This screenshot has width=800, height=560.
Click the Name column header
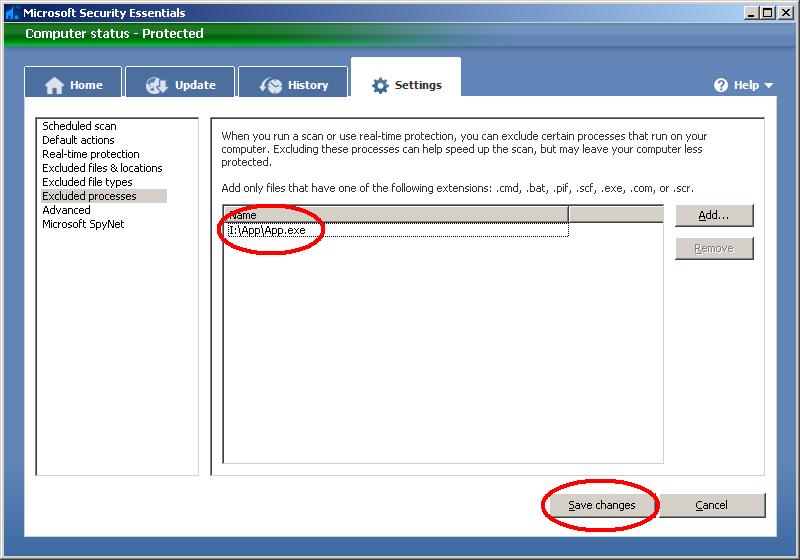coord(395,214)
